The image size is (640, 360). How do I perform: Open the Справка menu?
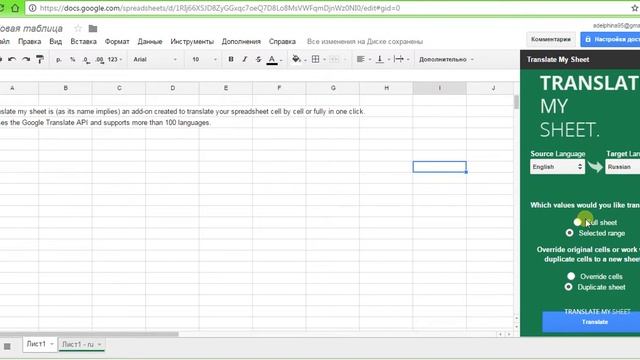pyautogui.click(x=282, y=42)
